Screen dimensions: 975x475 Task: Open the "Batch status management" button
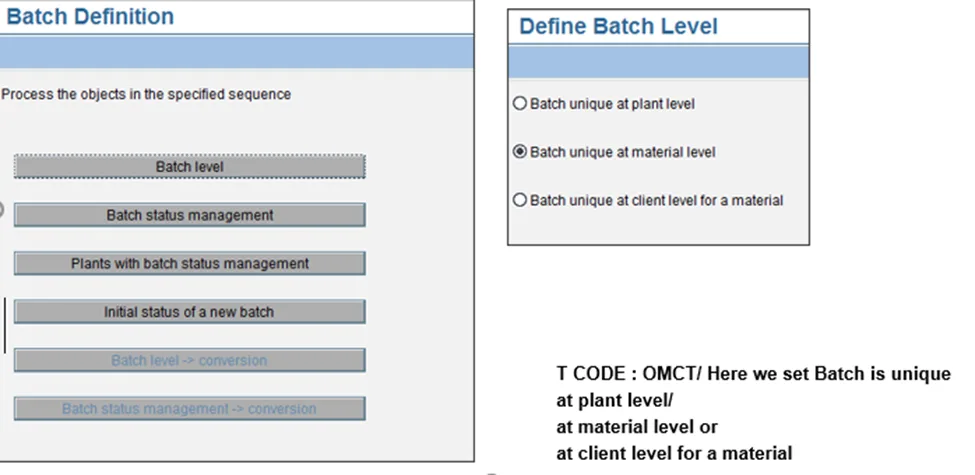click(x=189, y=215)
